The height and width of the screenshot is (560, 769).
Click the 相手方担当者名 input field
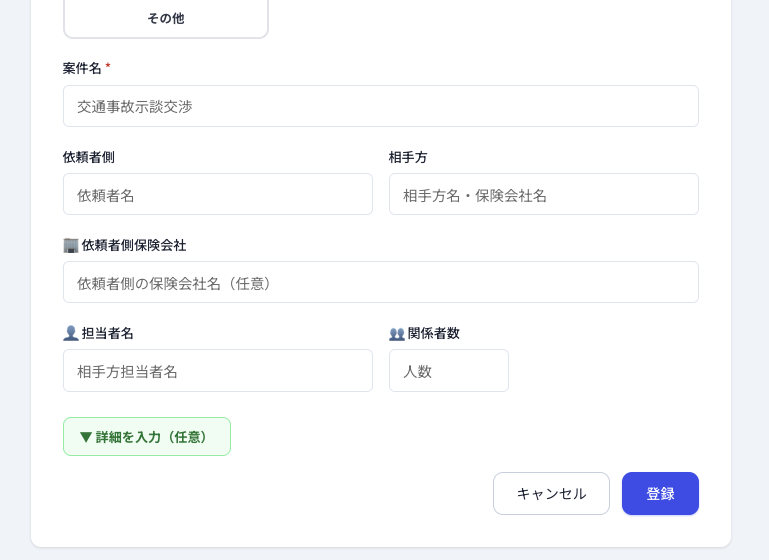point(217,370)
